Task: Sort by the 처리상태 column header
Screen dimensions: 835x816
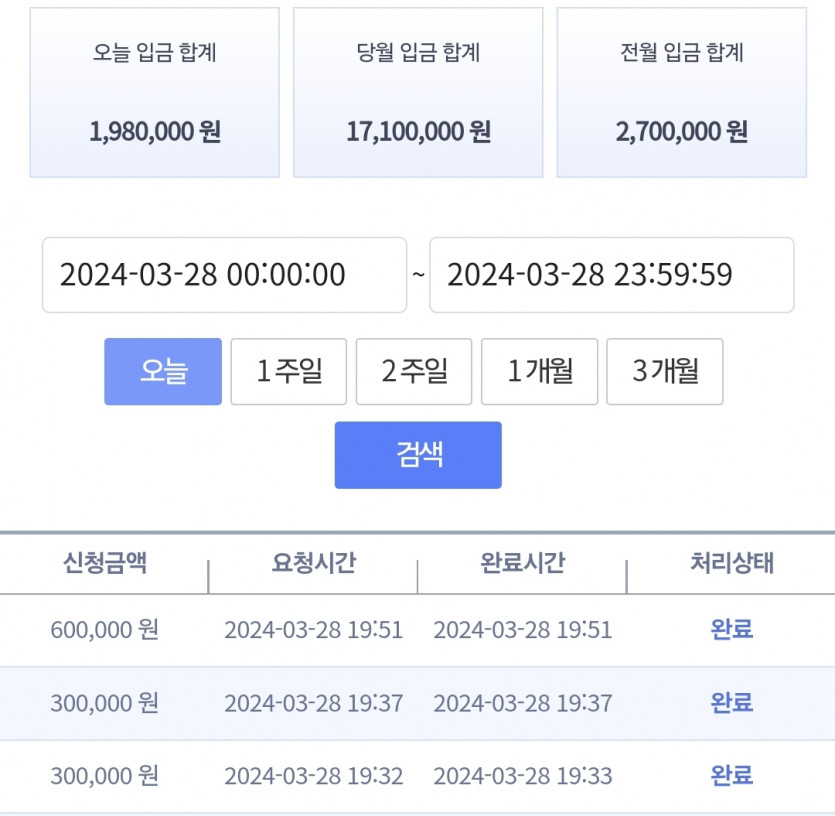Action: tap(732, 563)
